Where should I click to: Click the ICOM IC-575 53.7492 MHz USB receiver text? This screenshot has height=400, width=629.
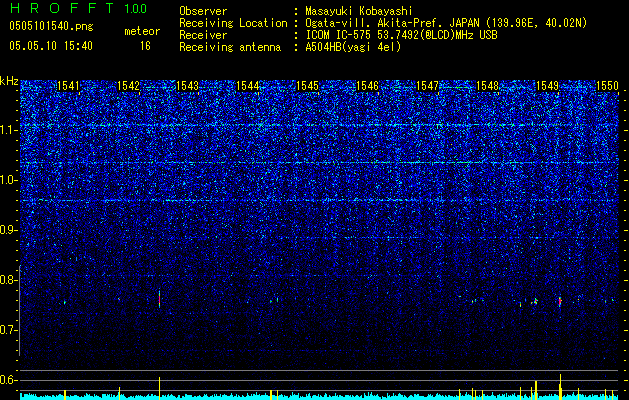(401, 35)
